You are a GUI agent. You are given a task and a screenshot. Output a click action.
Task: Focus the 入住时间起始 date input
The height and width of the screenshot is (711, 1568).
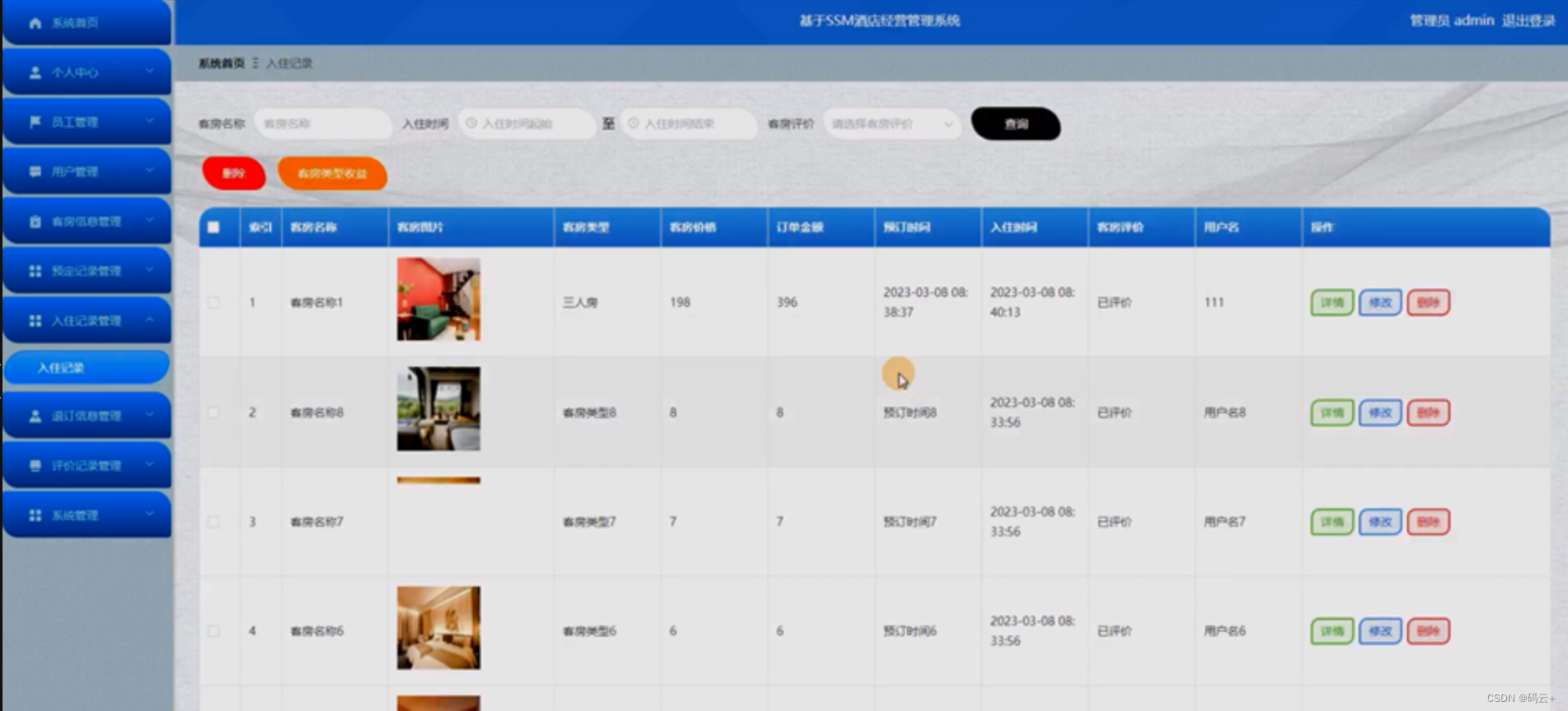(526, 123)
